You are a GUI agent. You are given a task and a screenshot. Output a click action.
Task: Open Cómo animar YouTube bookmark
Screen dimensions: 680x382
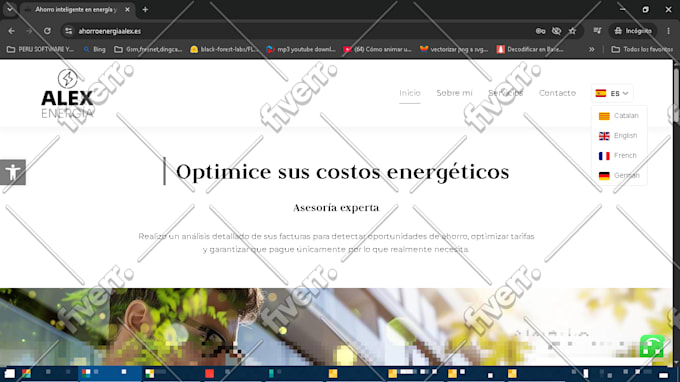(x=377, y=49)
